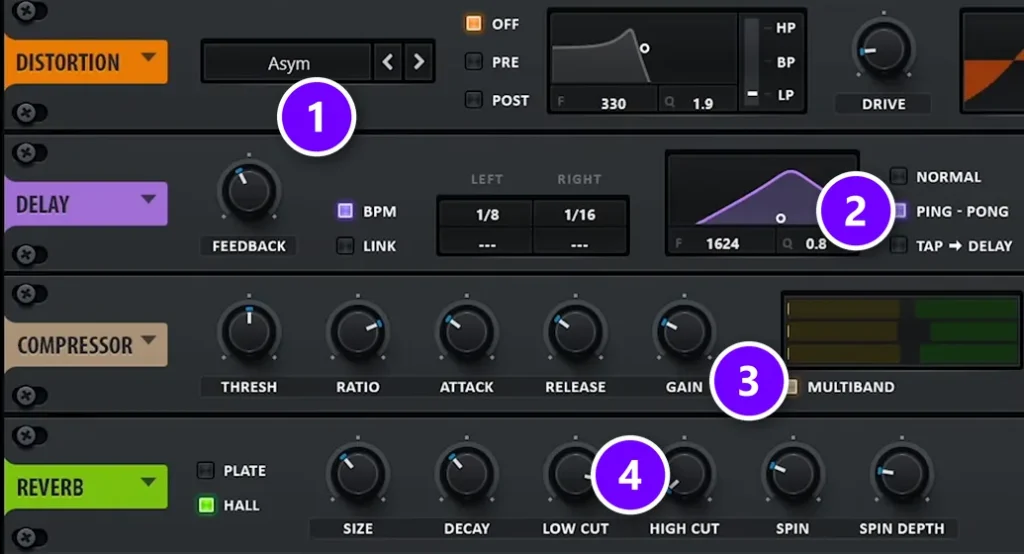The width and height of the screenshot is (1024, 554).
Task: Select the previous distortion type arrow
Action: (x=387, y=62)
